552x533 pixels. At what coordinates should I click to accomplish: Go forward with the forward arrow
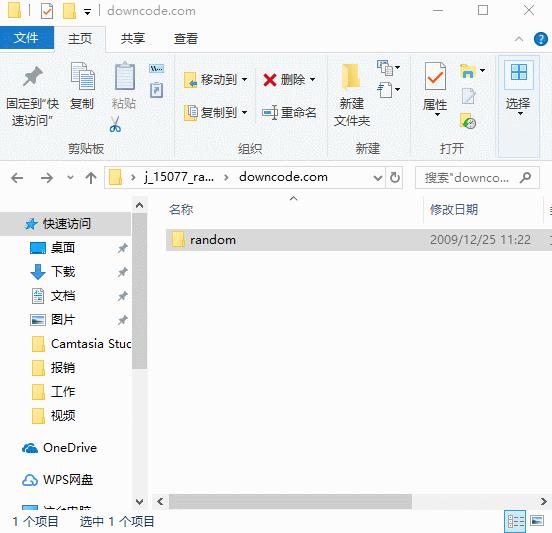point(46,178)
